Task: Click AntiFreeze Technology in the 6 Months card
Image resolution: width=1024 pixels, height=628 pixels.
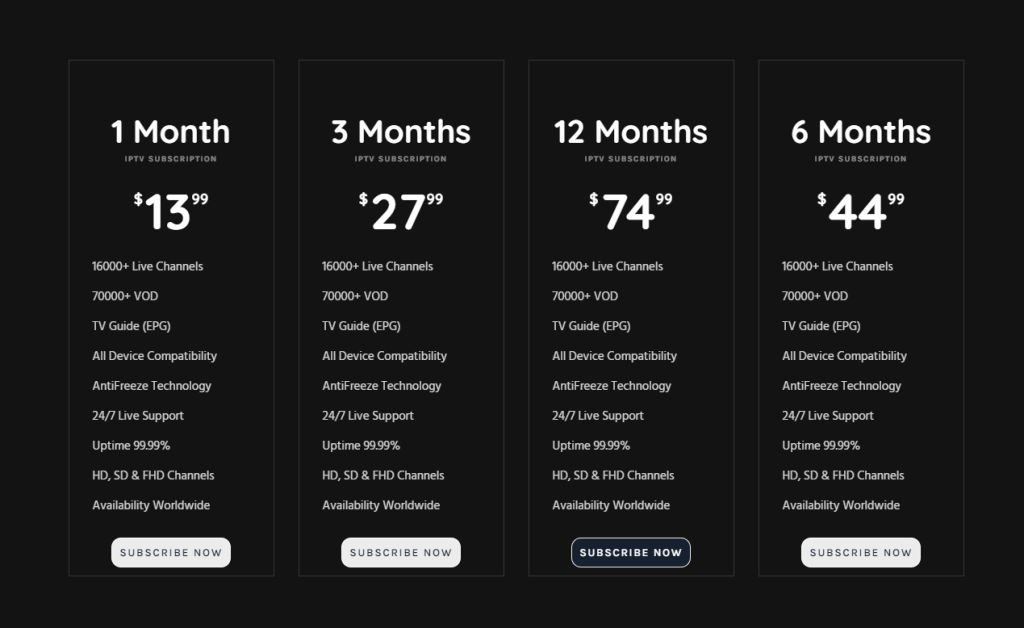Action: coord(841,386)
